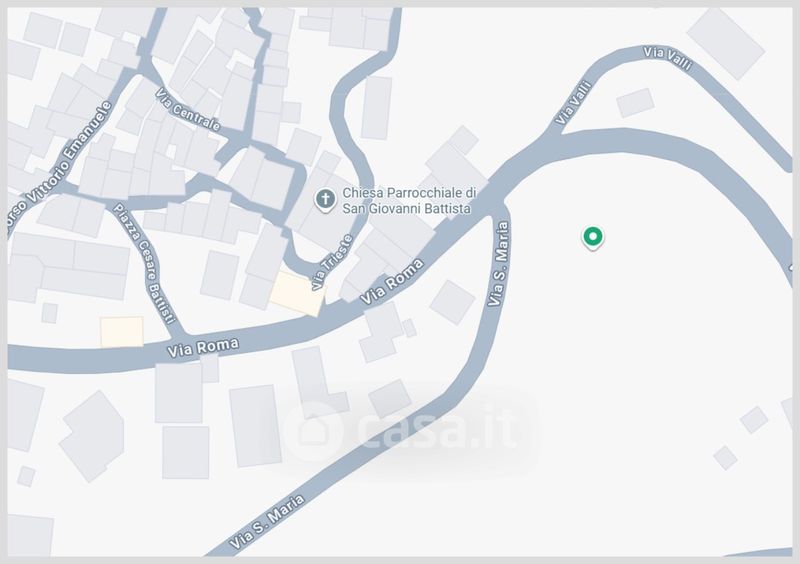Screen dimensions: 800x564
Task: Click the Corso Vittorio Emanuele label
Action: 60,168
